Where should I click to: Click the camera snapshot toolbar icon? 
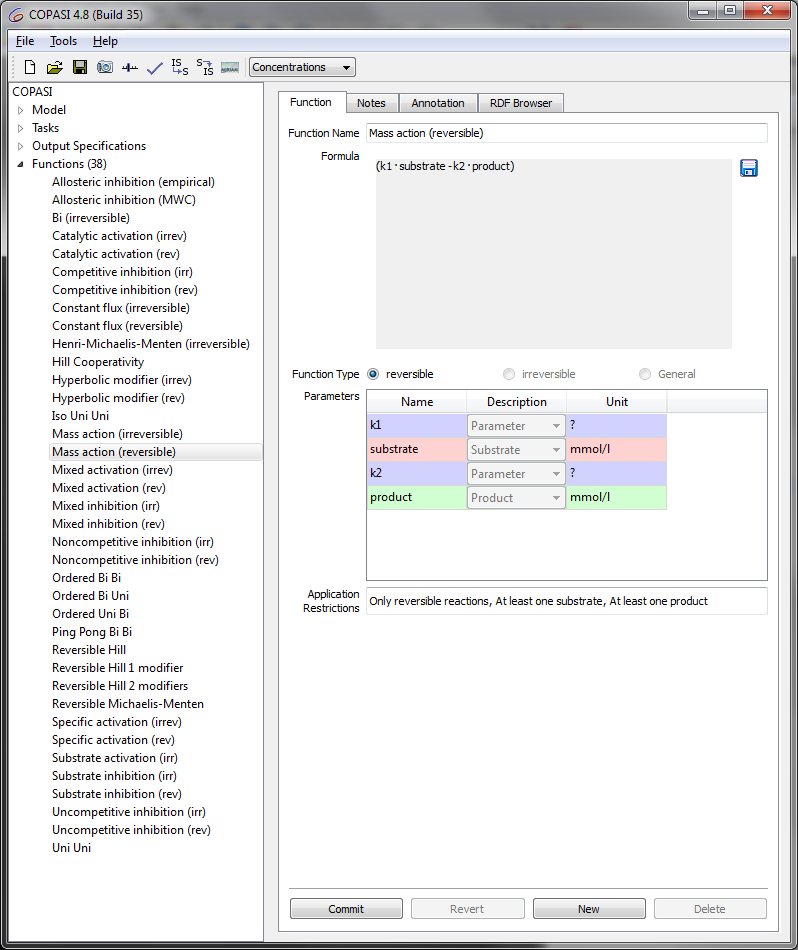point(105,68)
